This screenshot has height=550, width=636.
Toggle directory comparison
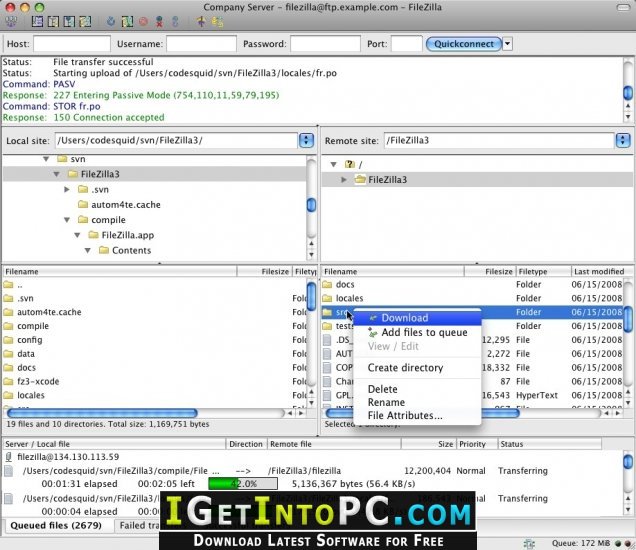tap(217, 21)
